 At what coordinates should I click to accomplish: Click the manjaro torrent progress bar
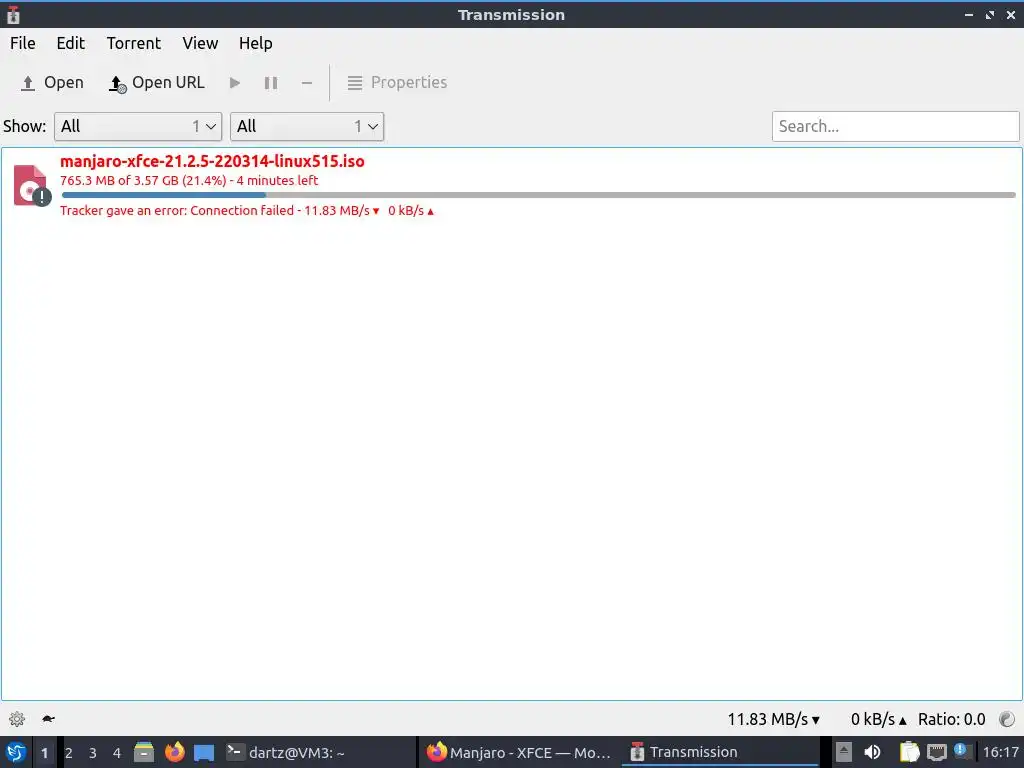click(538, 195)
